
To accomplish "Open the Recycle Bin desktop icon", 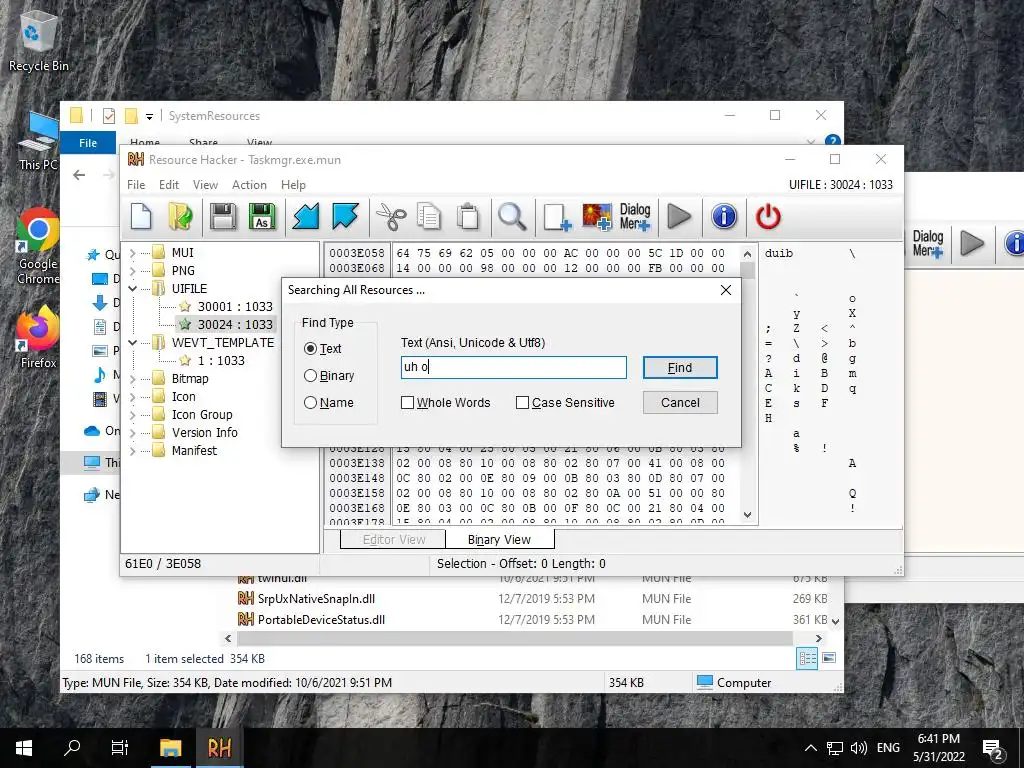I will (39, 41).
